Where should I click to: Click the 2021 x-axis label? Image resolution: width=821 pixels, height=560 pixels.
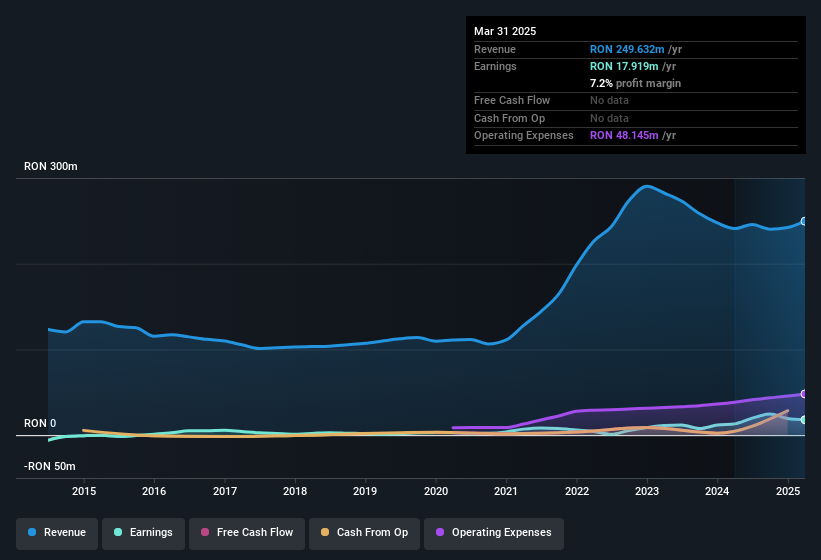(x=506, y=491)
